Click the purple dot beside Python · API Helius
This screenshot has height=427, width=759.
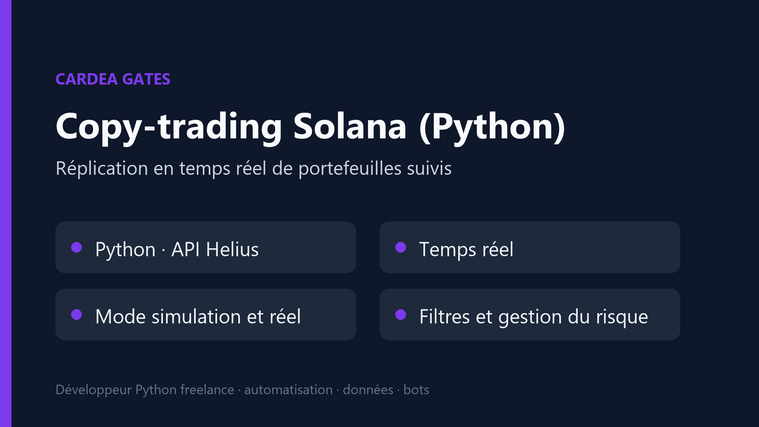coord(76,247)
